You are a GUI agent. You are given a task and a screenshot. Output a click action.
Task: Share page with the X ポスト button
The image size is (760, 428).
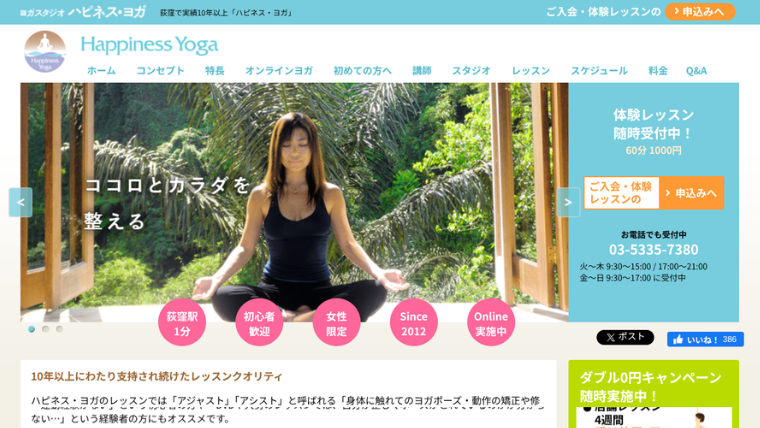pos(625,337)
